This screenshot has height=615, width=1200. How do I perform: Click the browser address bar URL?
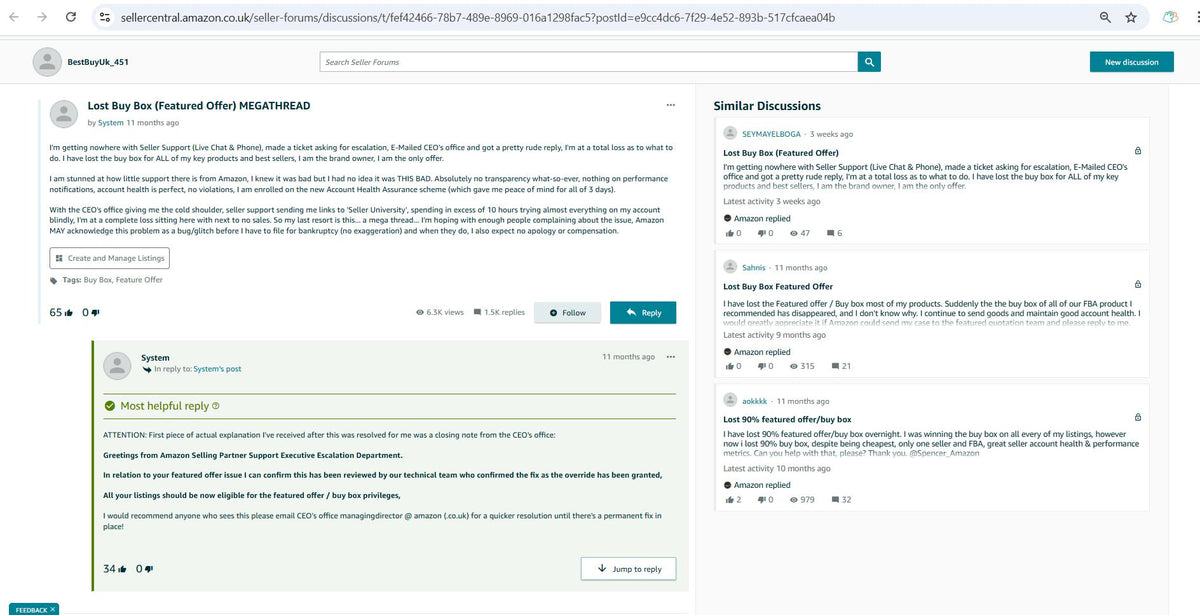click(478, 17)
